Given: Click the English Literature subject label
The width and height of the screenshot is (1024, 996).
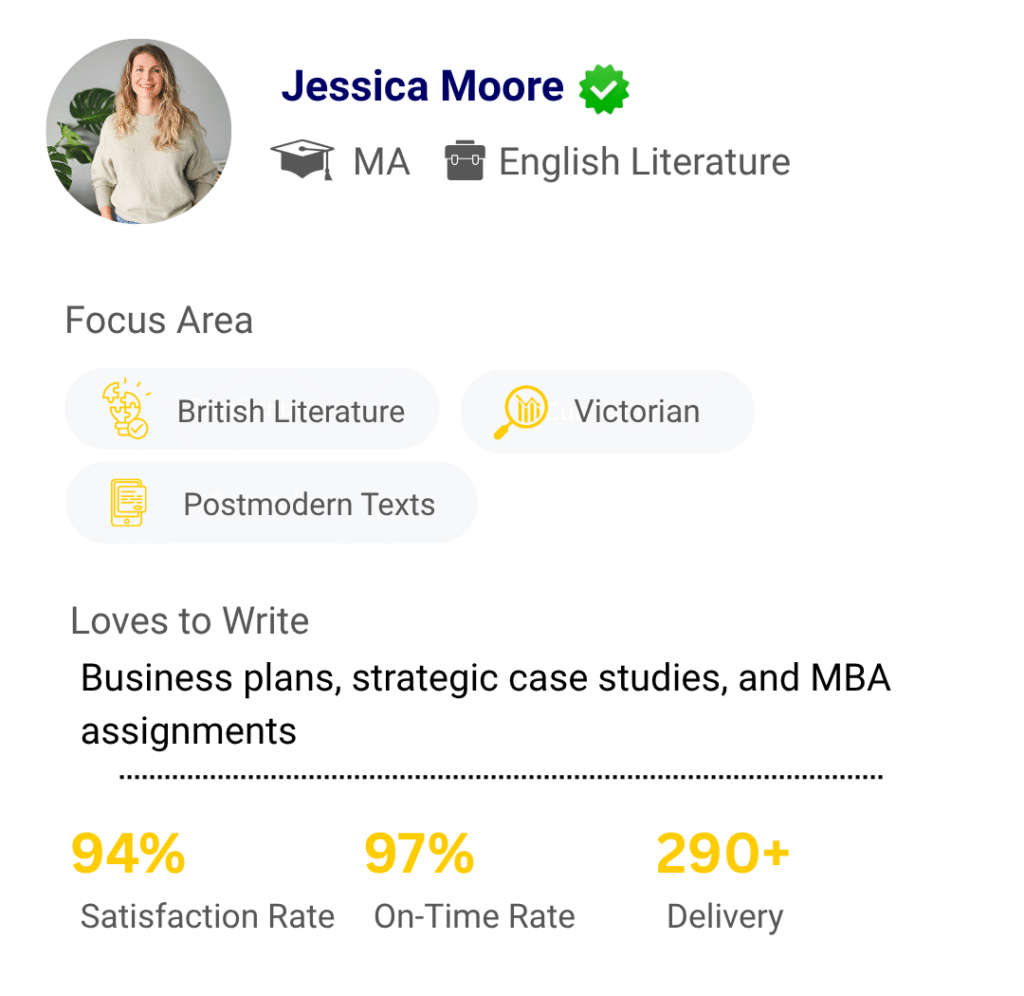Looking at the screenshot, I should [644, 162].
